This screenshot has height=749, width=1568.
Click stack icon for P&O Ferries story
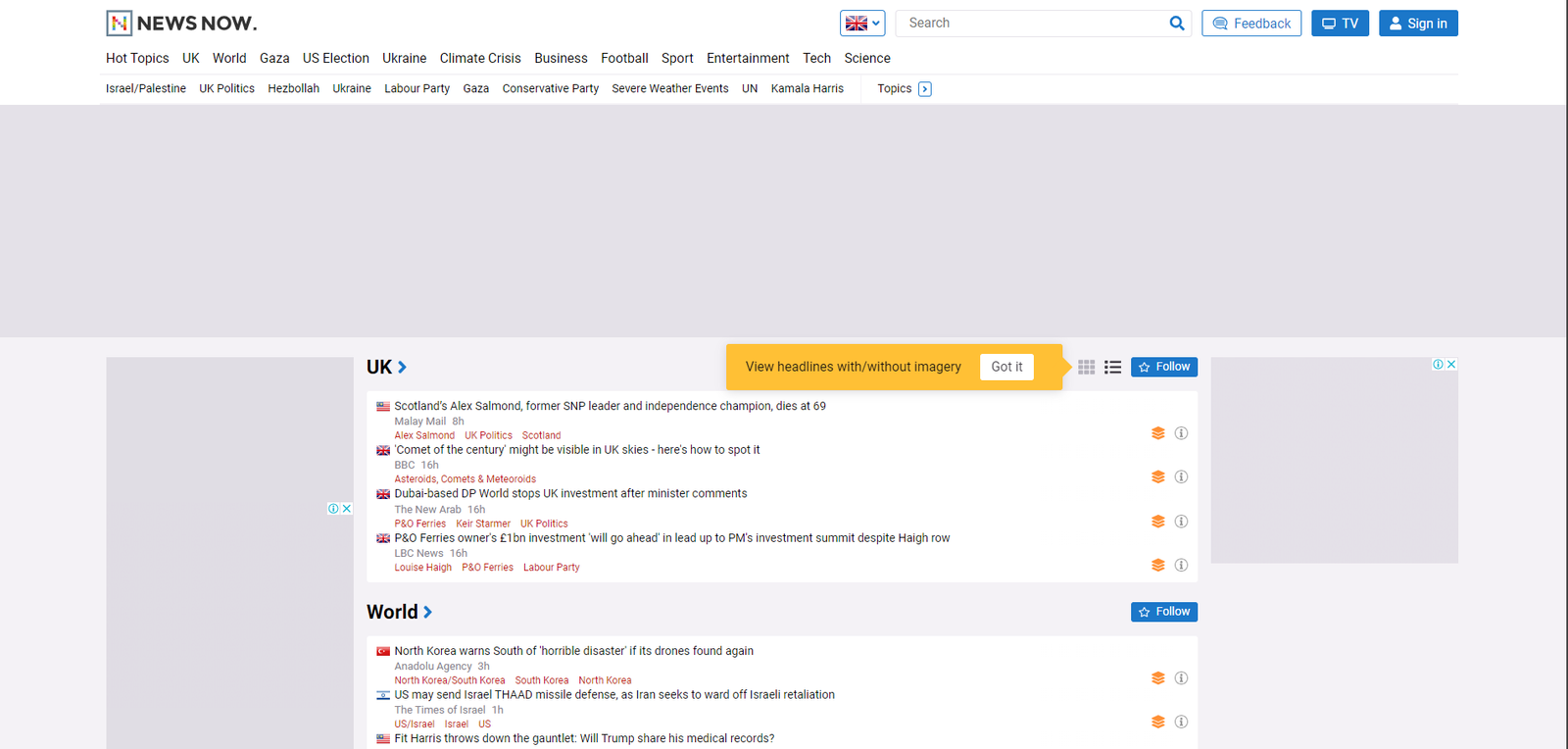1157,566
